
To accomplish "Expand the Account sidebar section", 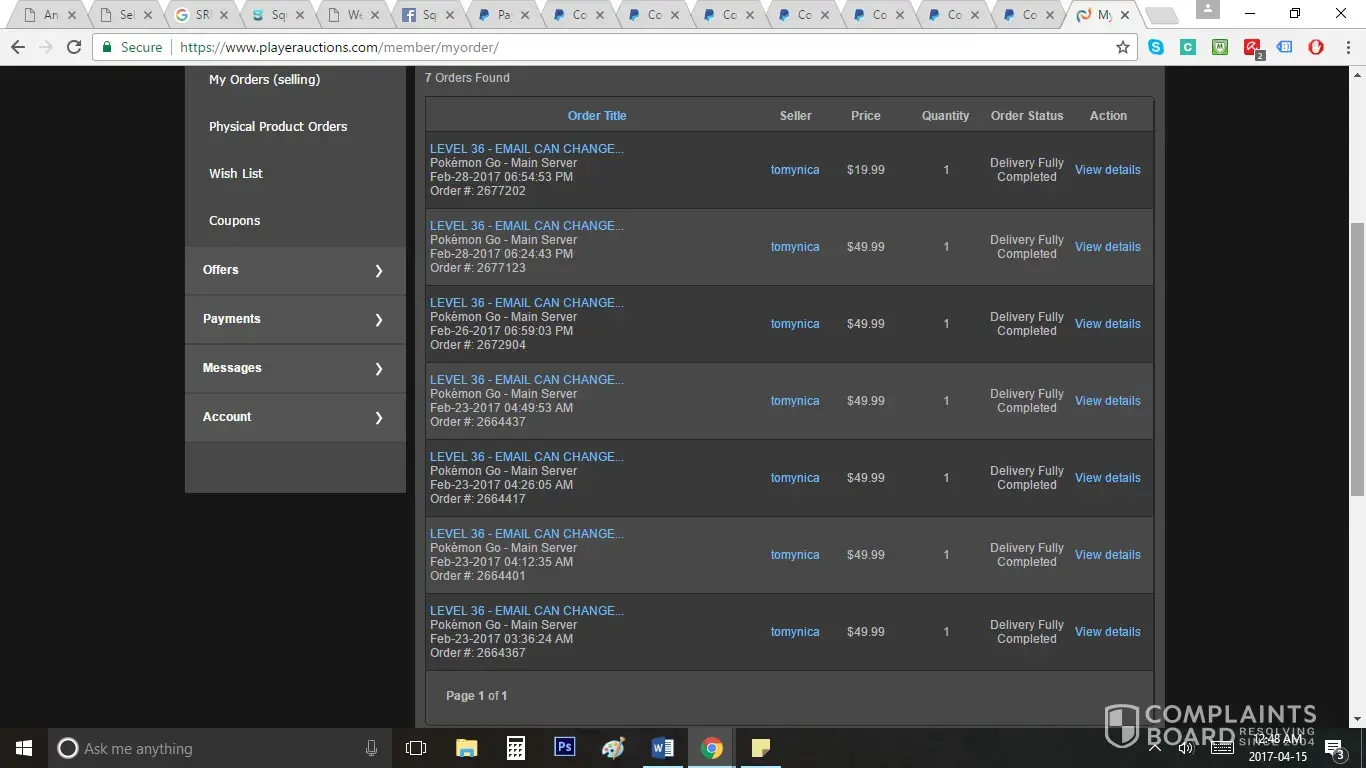I will 295,417.
